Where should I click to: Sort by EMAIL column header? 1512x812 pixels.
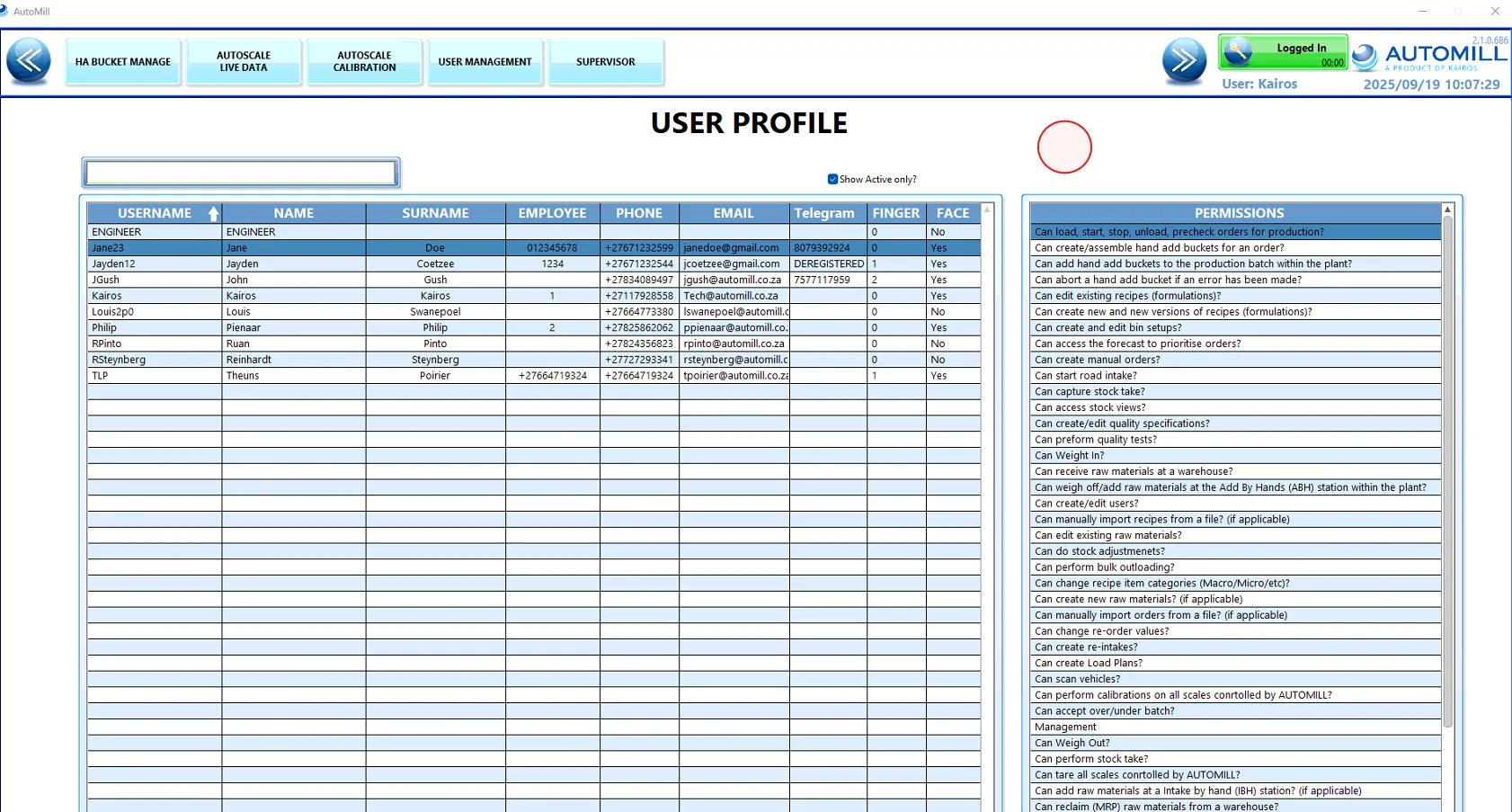coord(734,213)
